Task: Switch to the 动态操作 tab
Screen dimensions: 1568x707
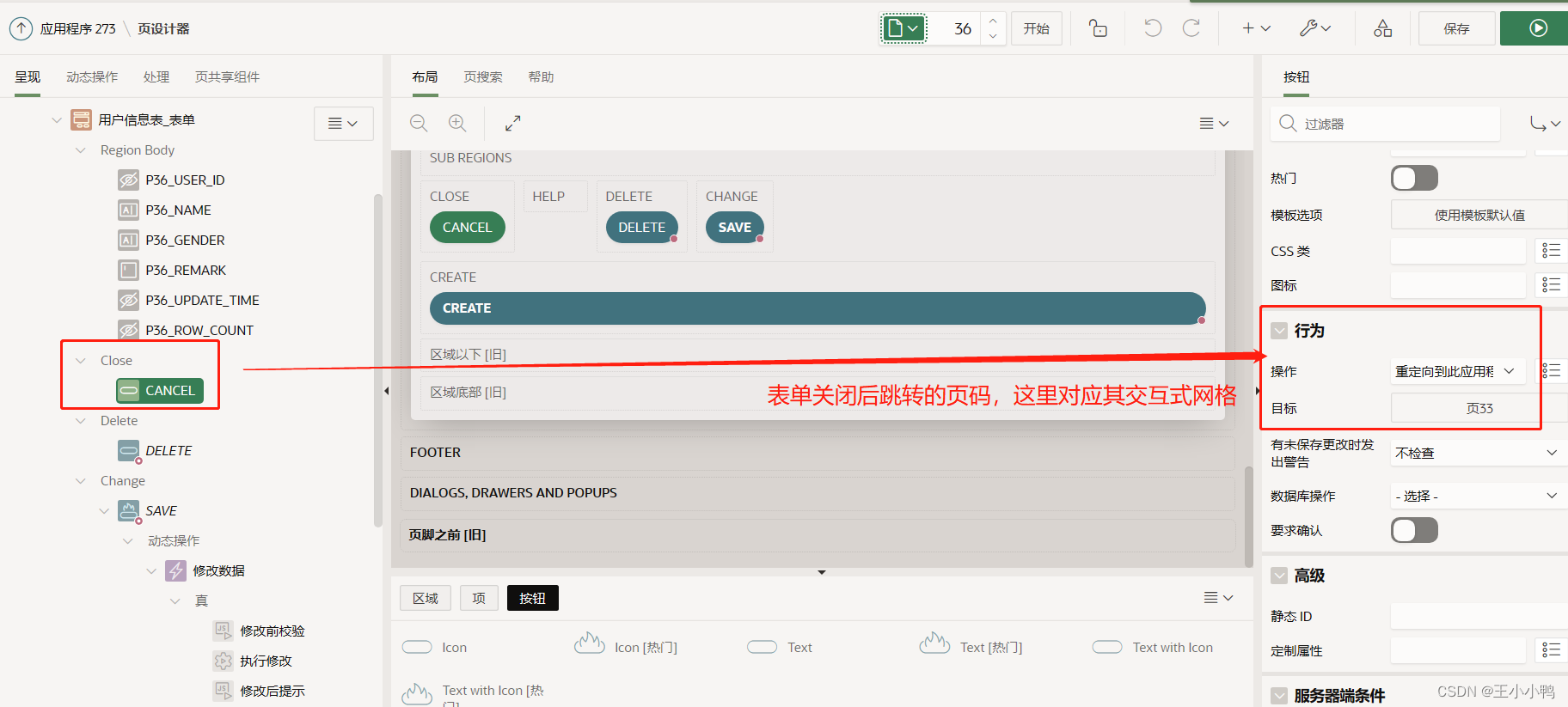Action: click(x=92, y=76)
